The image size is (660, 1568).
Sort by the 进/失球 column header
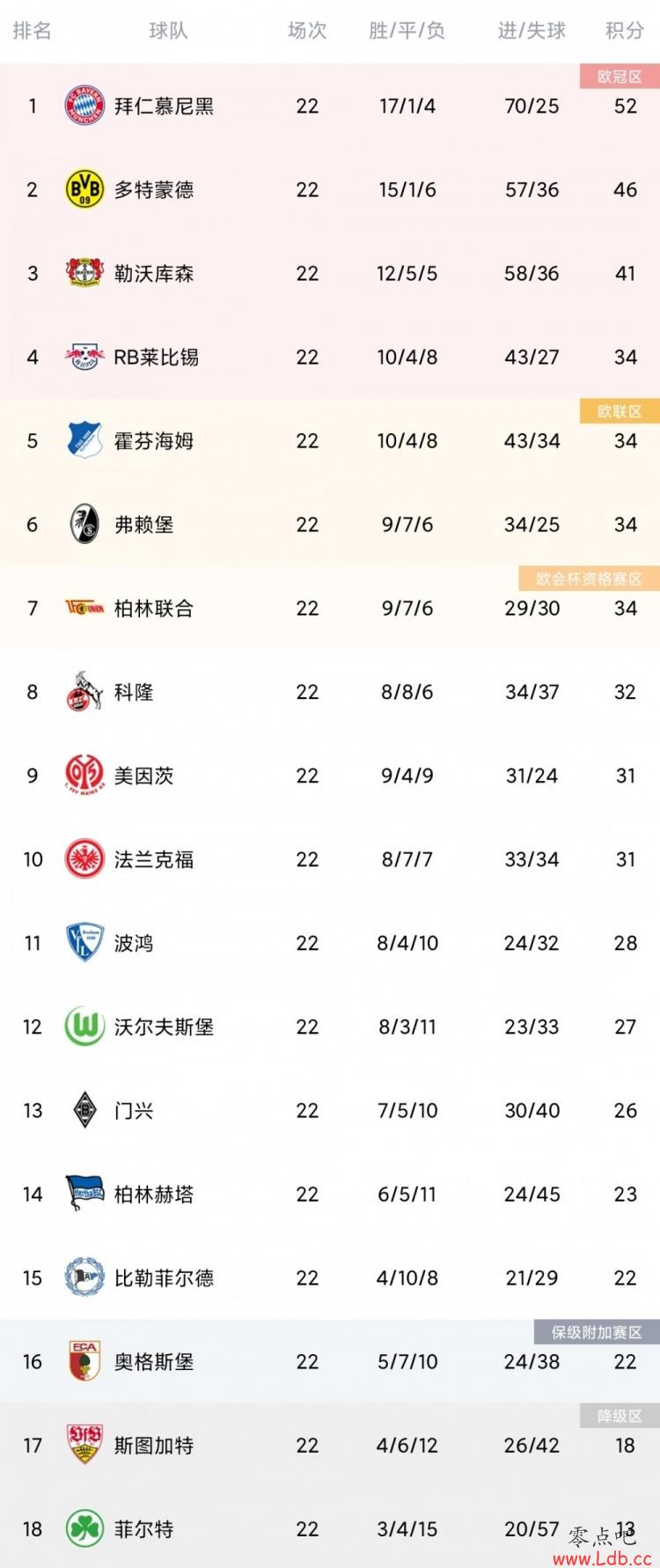[532, 31]
